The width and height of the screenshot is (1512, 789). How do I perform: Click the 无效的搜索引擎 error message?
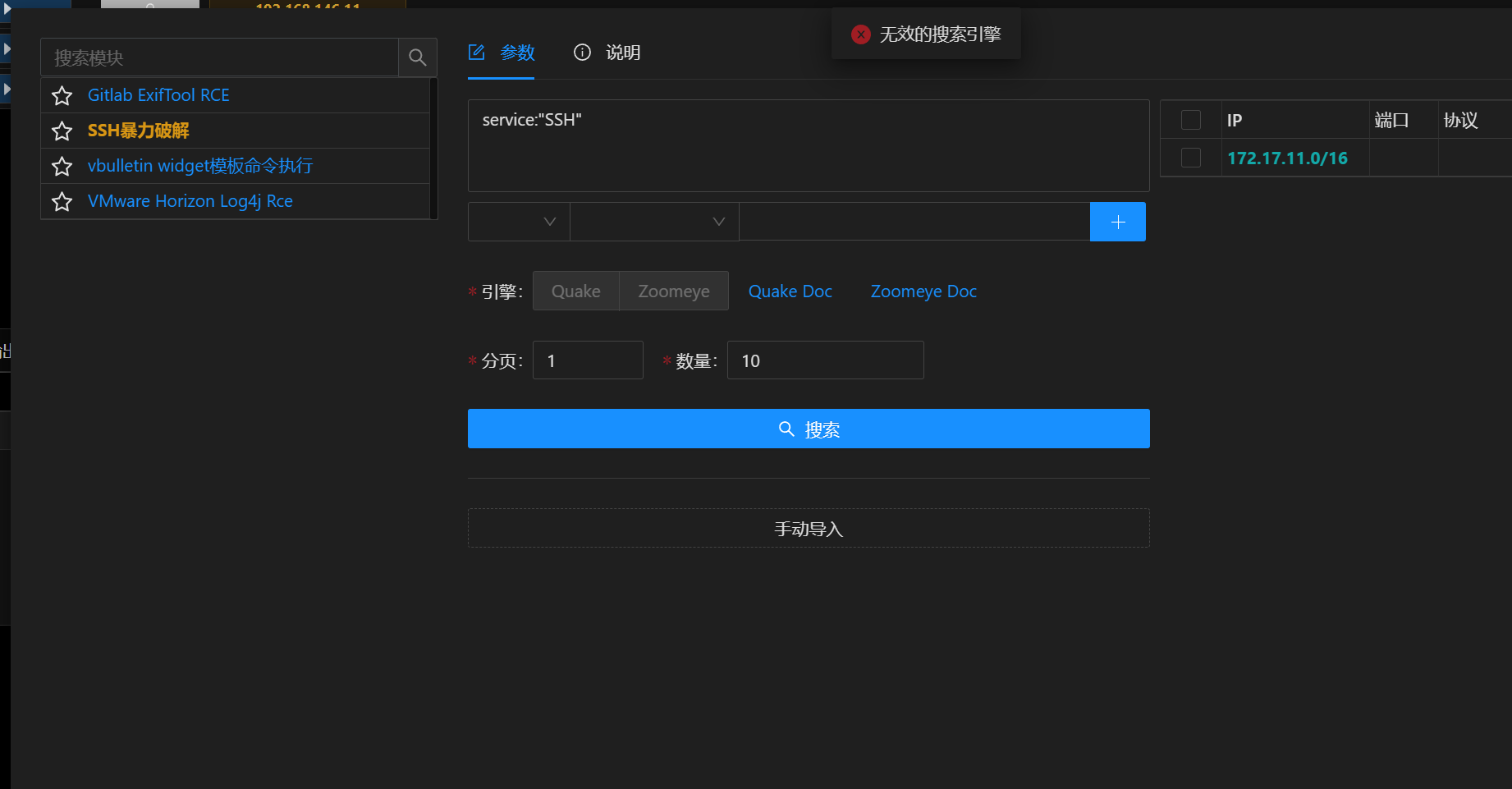coord(940,34)
